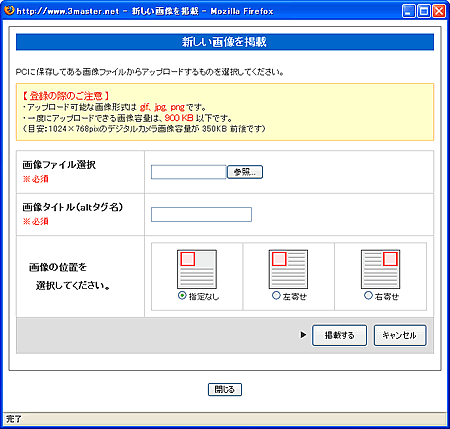Close the Firefox window
450x429 pixels.
[x=439, y=11]
